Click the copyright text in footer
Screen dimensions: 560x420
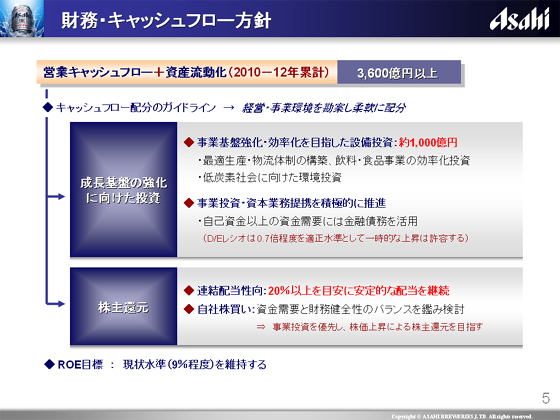(462, 416)
